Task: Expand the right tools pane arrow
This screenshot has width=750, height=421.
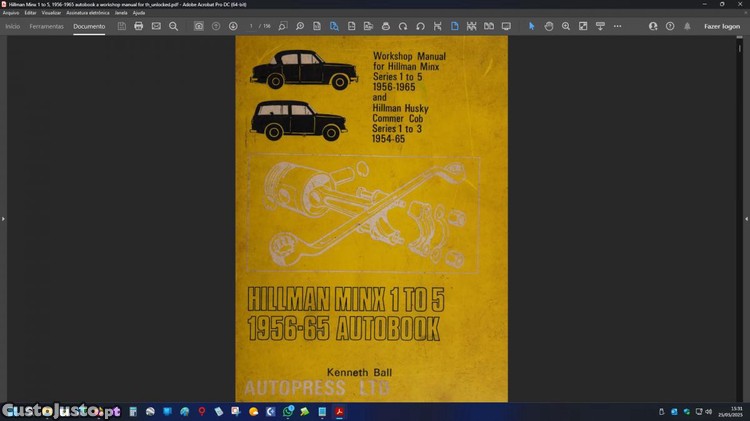Action: coord(746,218)
